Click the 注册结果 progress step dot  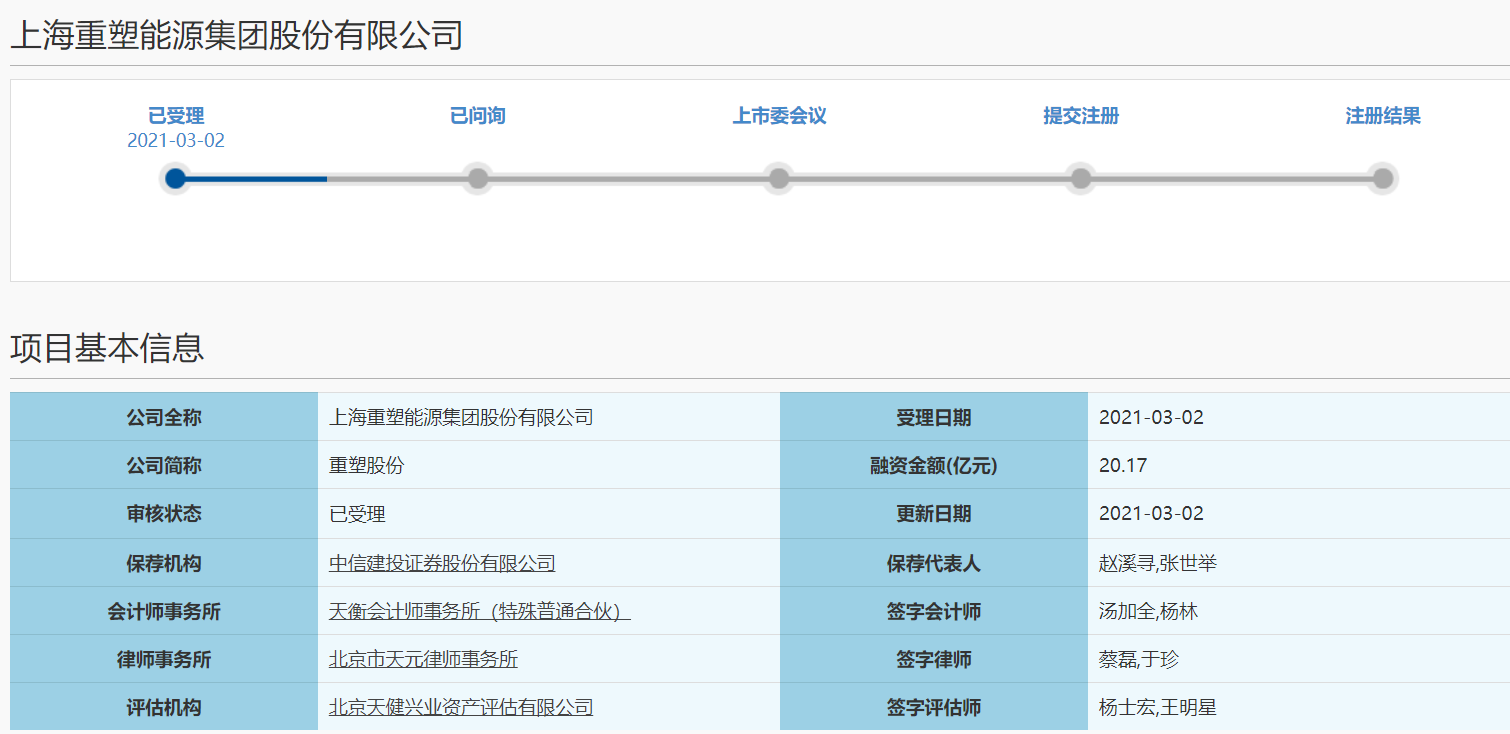coord(1383,179)
